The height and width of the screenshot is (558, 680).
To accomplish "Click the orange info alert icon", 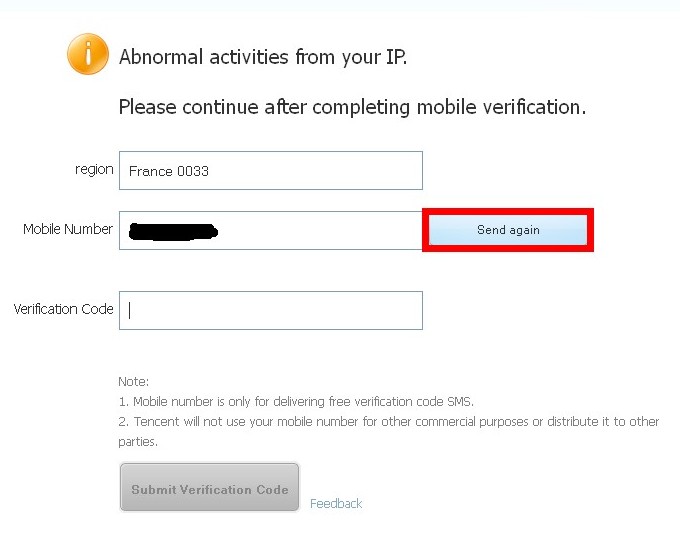I will [x=88, y=54].
